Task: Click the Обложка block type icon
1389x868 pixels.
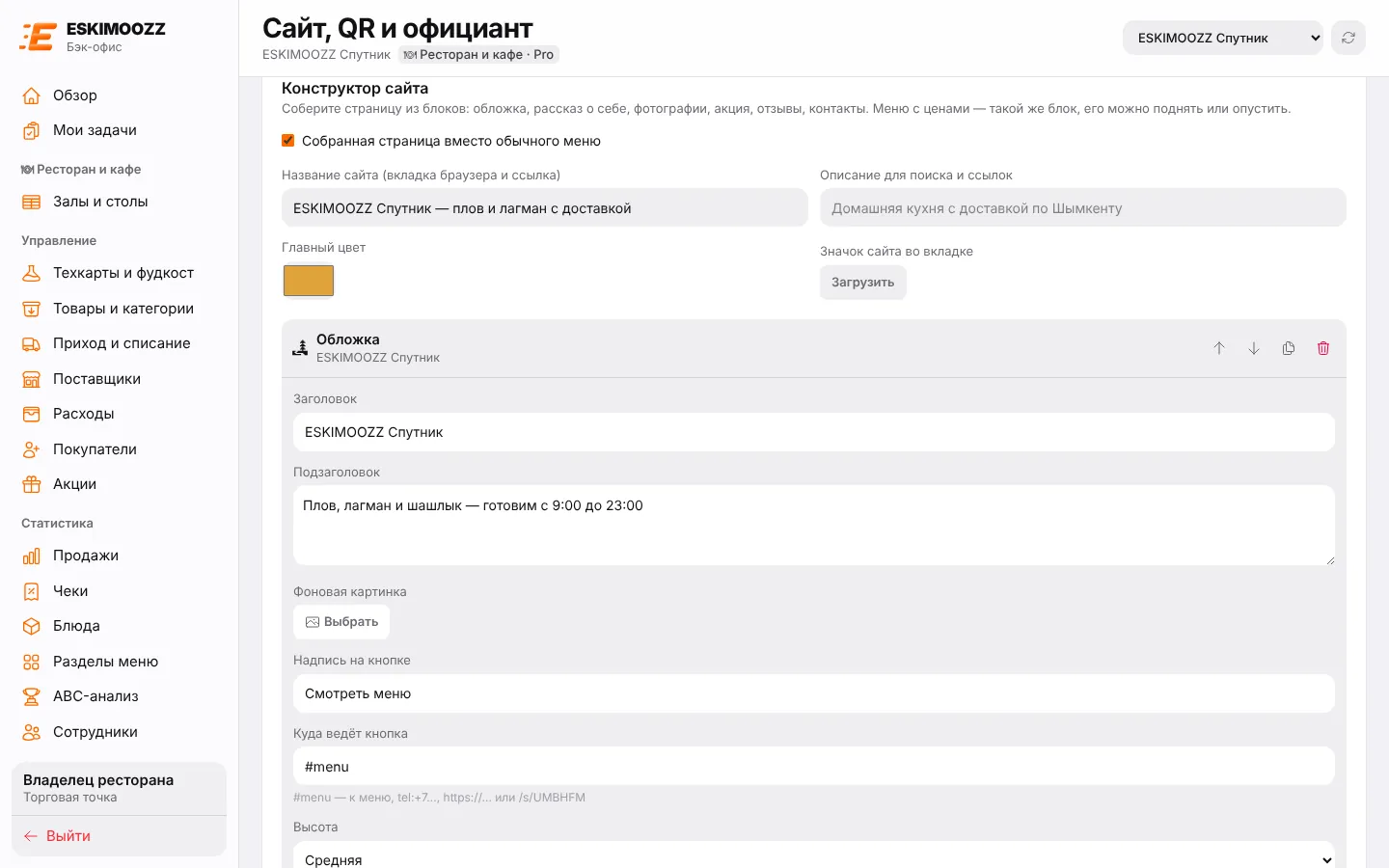Action: pyautogui.click(x=300, y=348)
